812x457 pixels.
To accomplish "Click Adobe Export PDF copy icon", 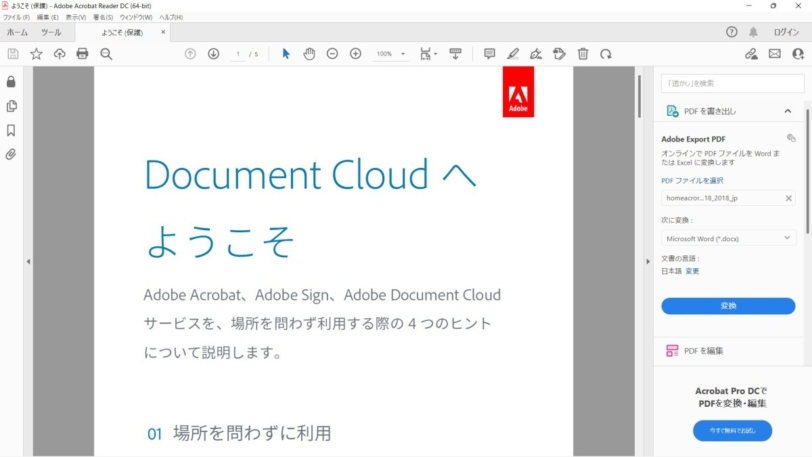I will click(x=791, y=138).
